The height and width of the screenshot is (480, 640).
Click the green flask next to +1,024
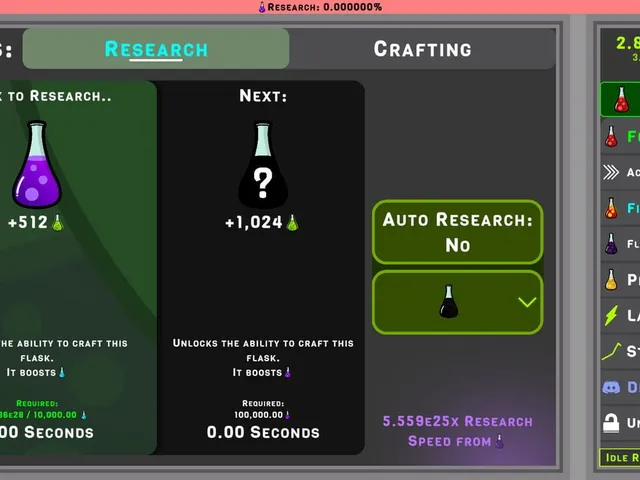(292, 223)
